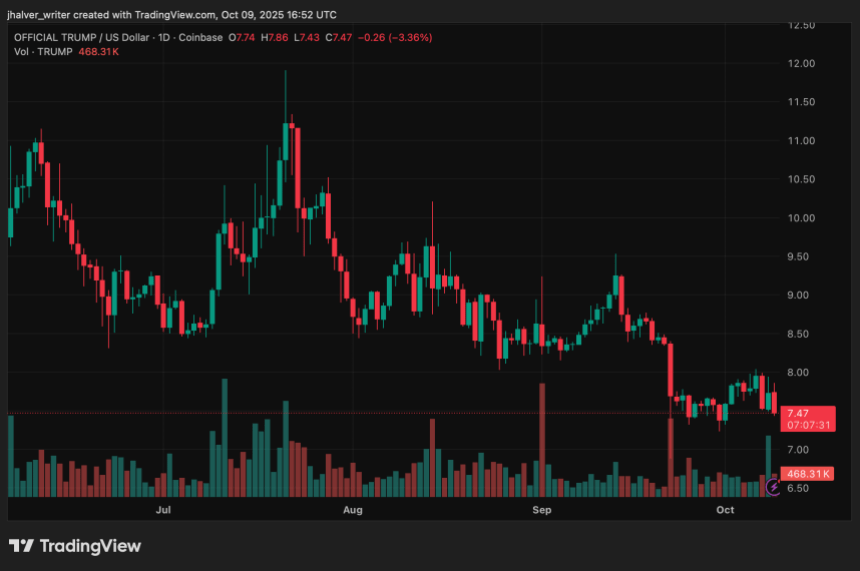This screenshot has width=860, height=571.
Task: Click the Jul label on the time axis
Action: tap(163, 510)
